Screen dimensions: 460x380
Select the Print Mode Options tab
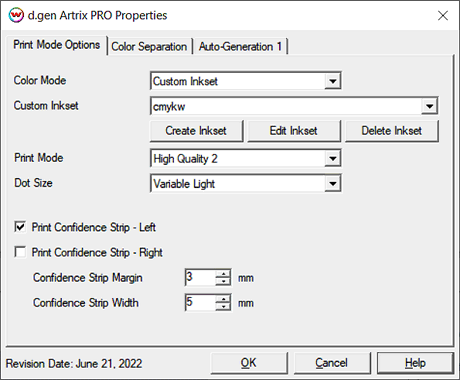click(x=57, y=45)
